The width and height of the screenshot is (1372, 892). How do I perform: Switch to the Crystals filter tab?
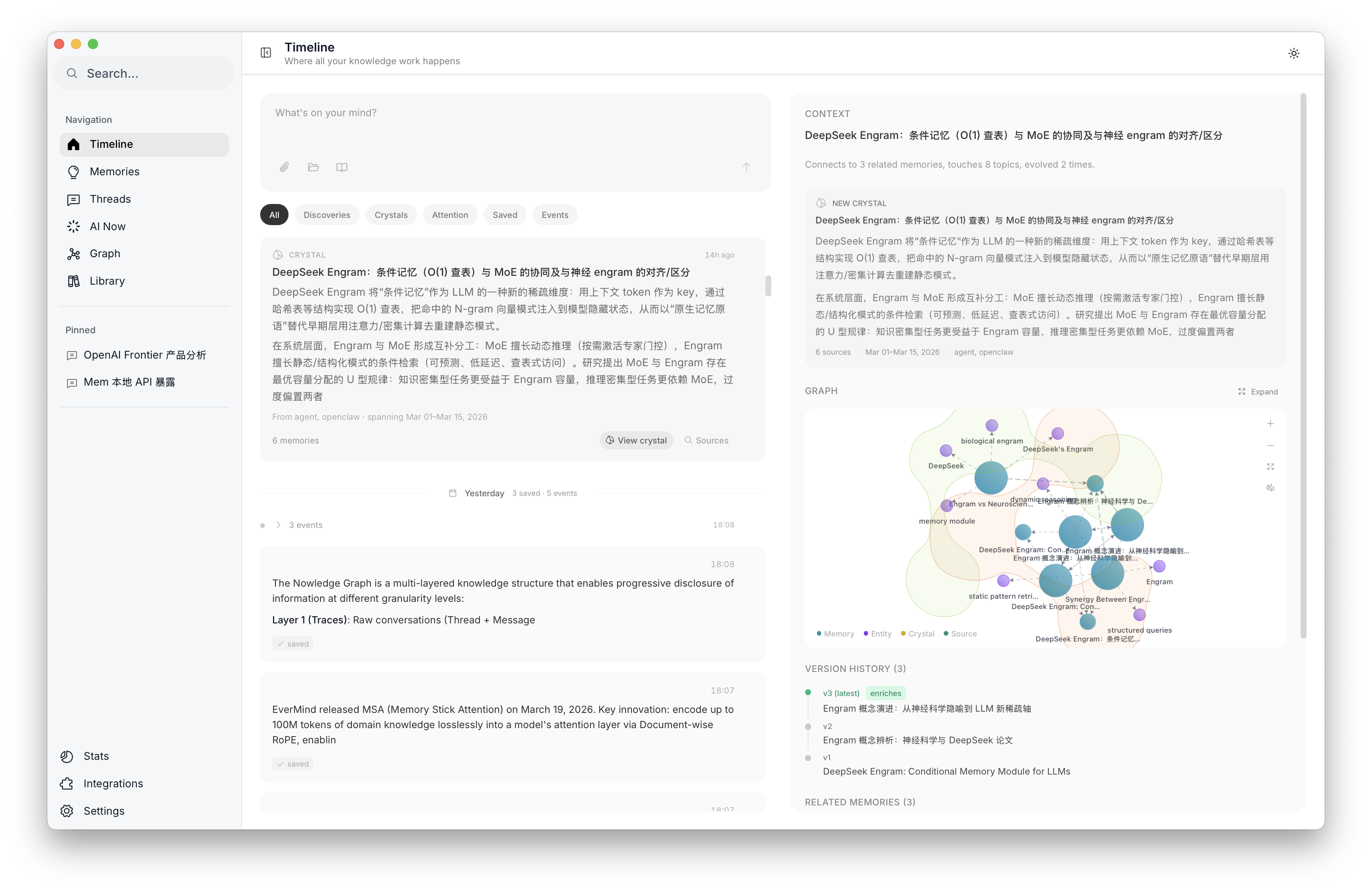(x=391, y=215)
